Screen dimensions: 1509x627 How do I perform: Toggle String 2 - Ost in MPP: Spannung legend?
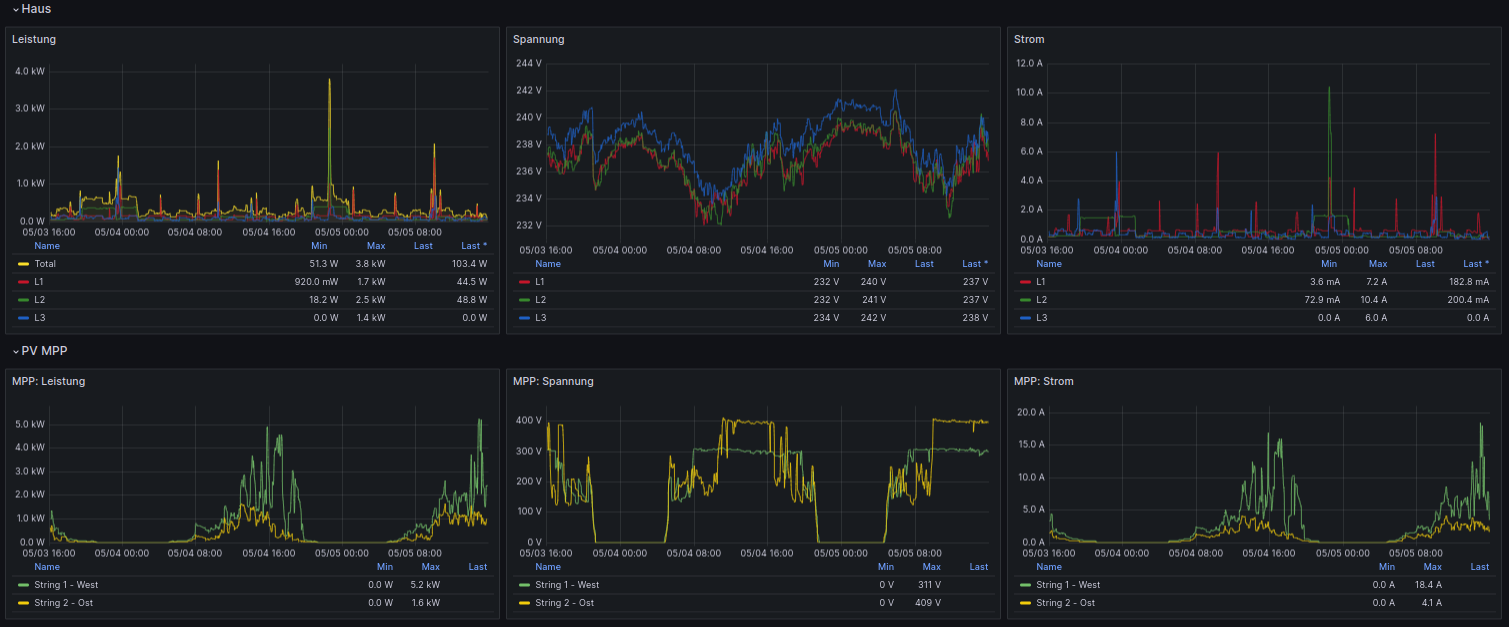pyautogui.click(x=564, y=603)
